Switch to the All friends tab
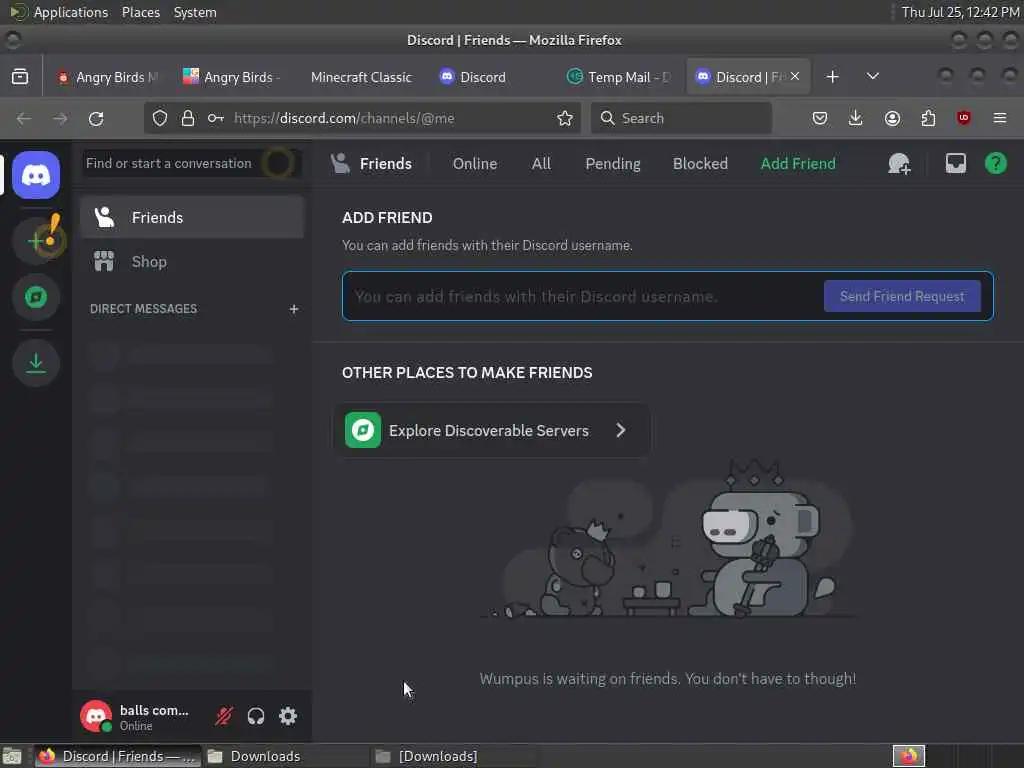Screen dimensions: 1024x768 tap(541, 163)
